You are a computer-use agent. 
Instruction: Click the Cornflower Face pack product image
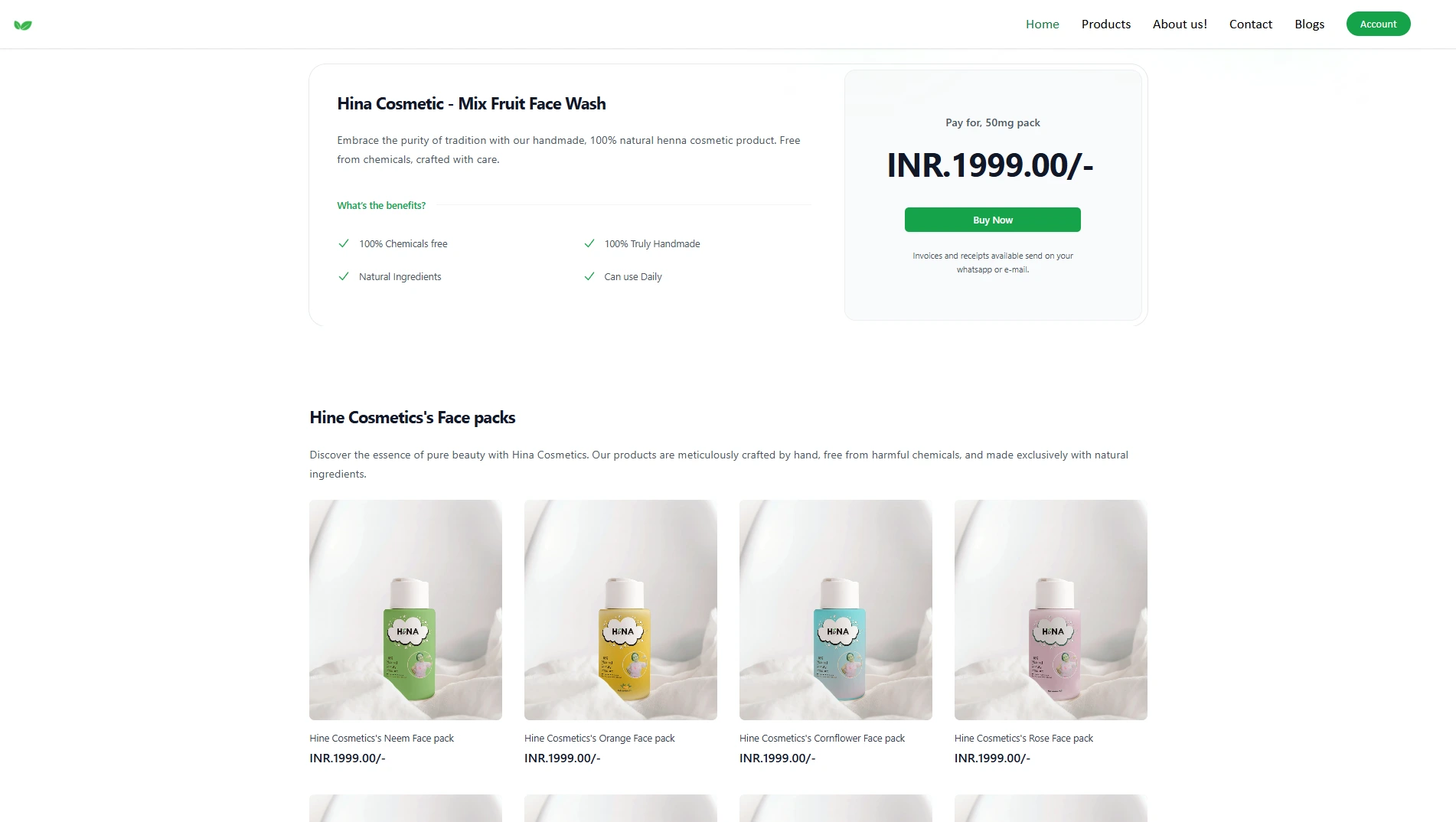click(x=835, y=610)
